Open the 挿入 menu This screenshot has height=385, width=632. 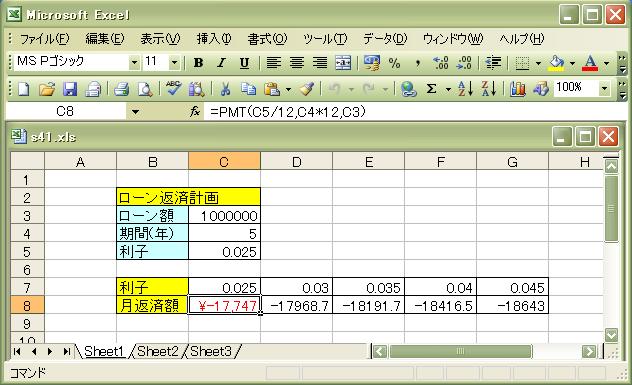pyautogui.click(x=214, y=39)
